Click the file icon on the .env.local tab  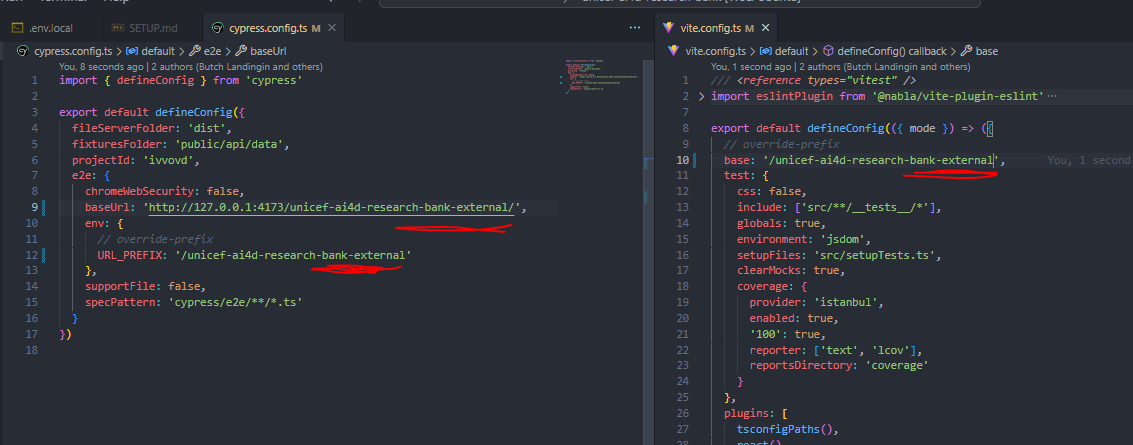[17, 28]
